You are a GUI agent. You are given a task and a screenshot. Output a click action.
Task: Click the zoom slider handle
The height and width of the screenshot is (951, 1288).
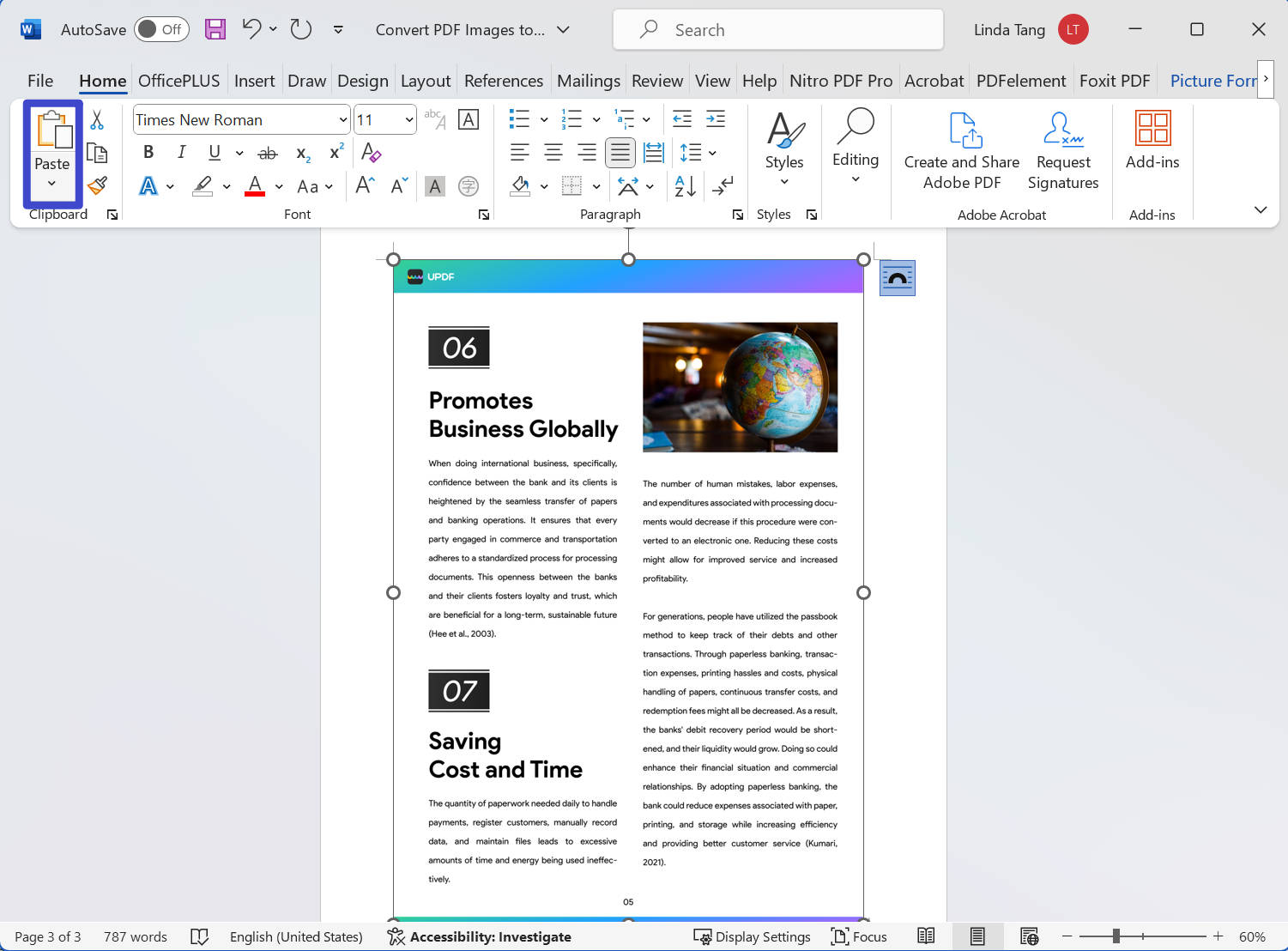(1116, 936)
